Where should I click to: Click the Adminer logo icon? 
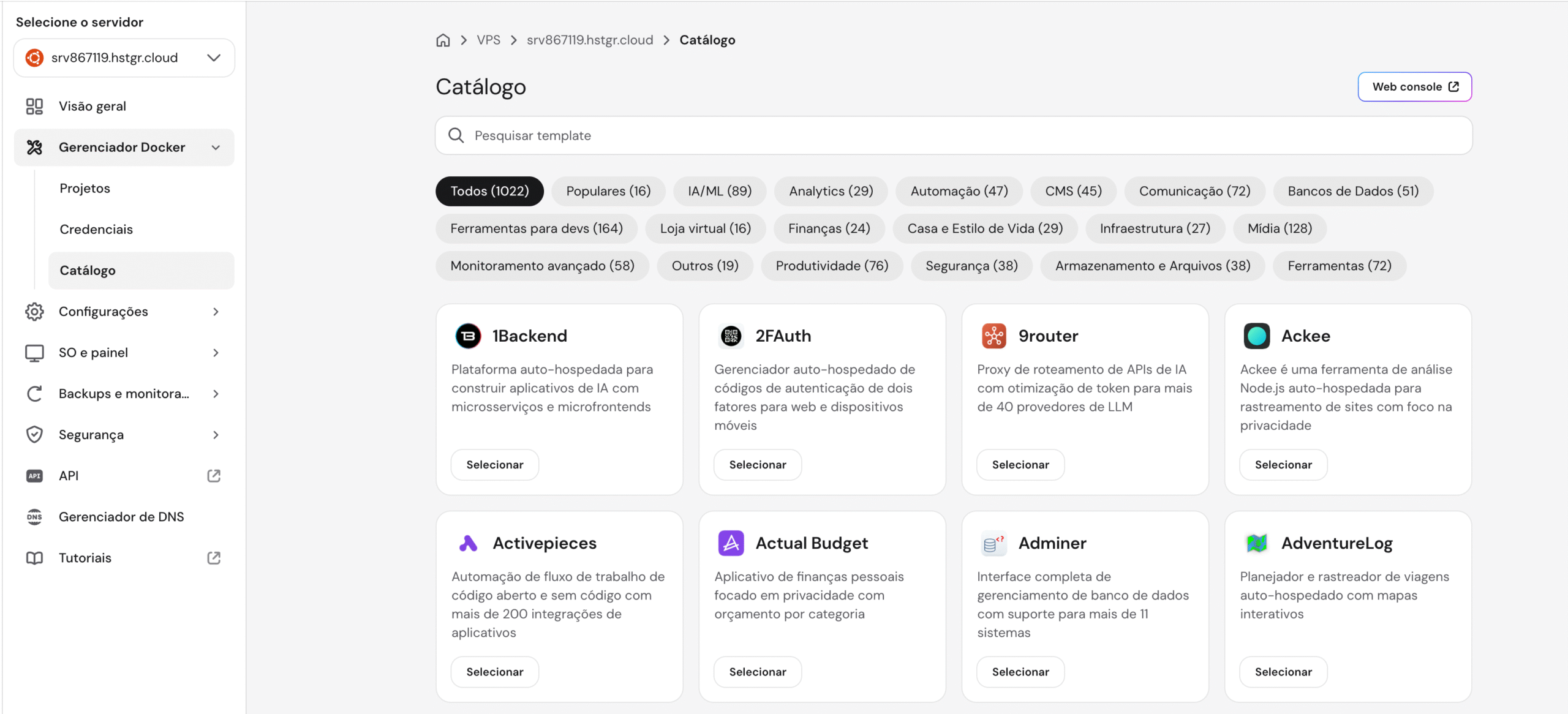click(x=994, y=543)
